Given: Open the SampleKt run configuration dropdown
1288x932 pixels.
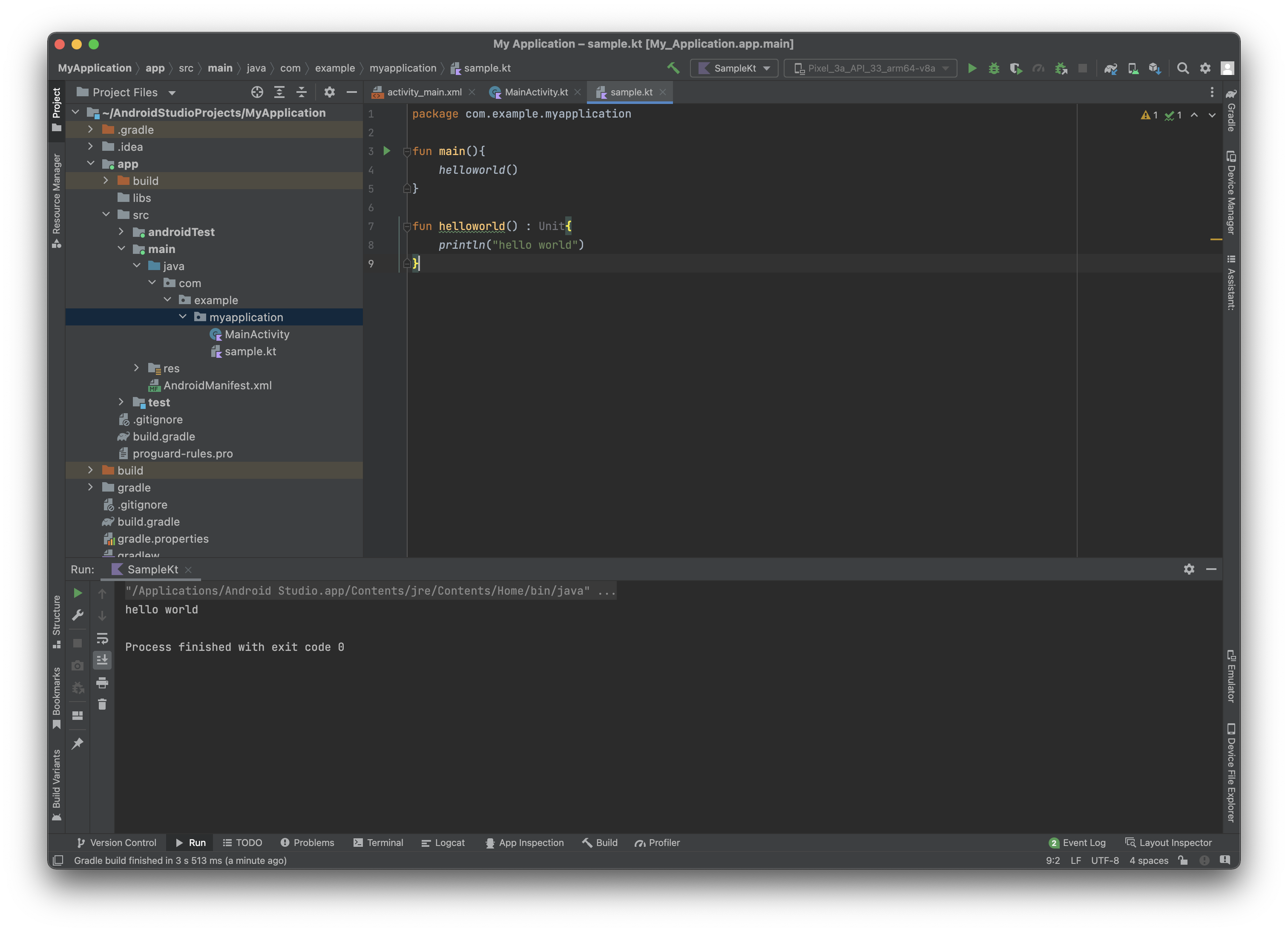Looking at the screenshot, I should (x=734, y=68).
